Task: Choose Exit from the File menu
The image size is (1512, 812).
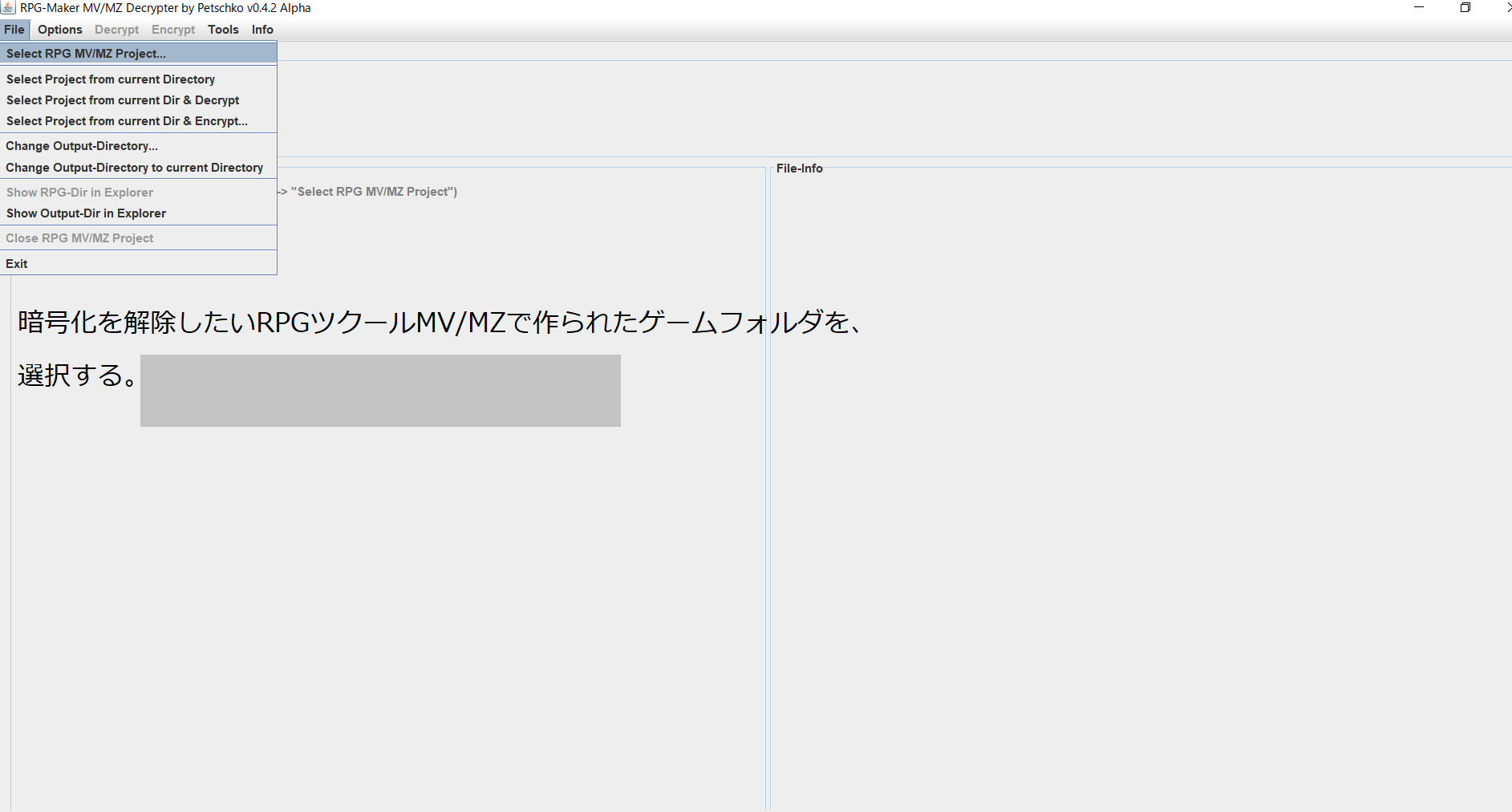Action: click(139, 264)
